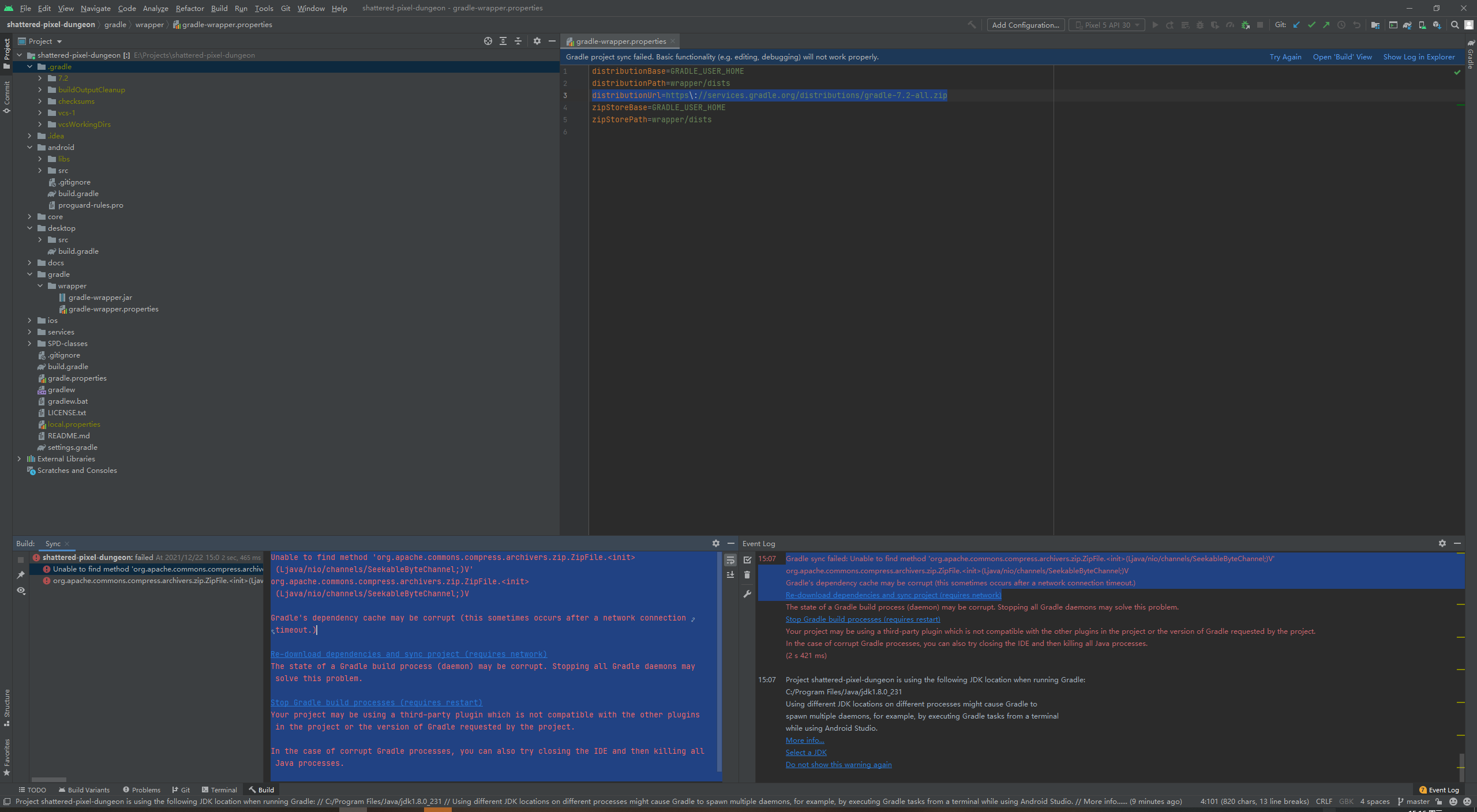The height and width of the screenshot is (812, 1477).
Task: Toggle soft-wrap in the Build output
Action: (x=730, y=560)
